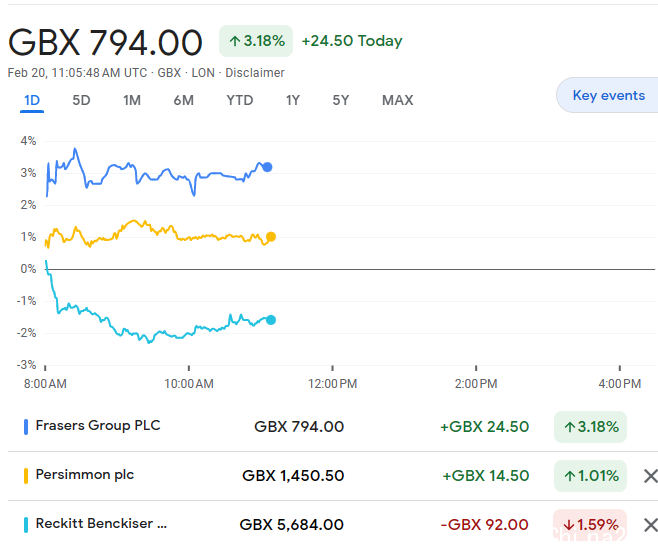Remove Reckitt Benckiser from comparison
Screen dimensions: 658x549
click(650, 525)
